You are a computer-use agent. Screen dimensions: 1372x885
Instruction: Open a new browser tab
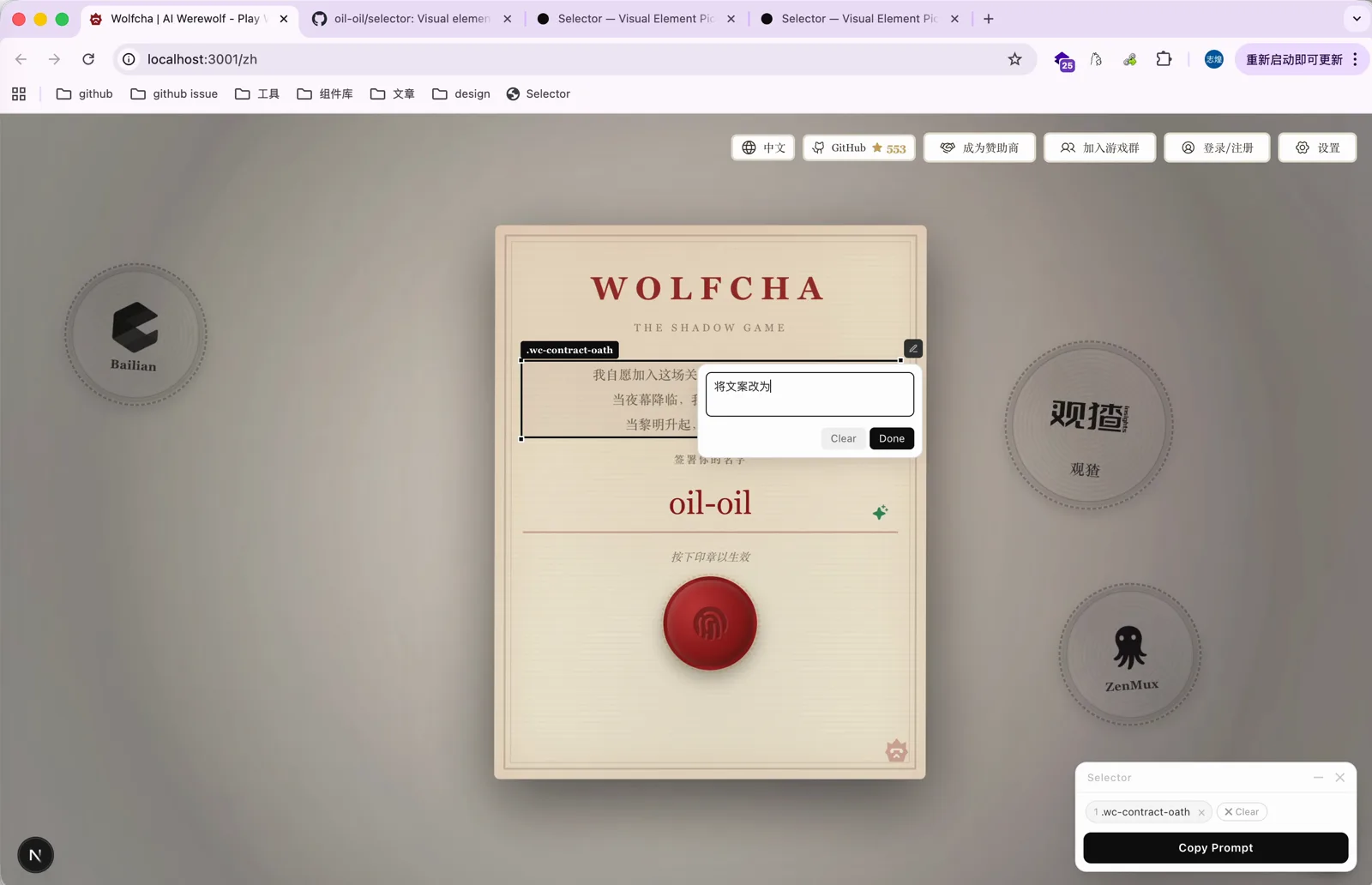989,19
